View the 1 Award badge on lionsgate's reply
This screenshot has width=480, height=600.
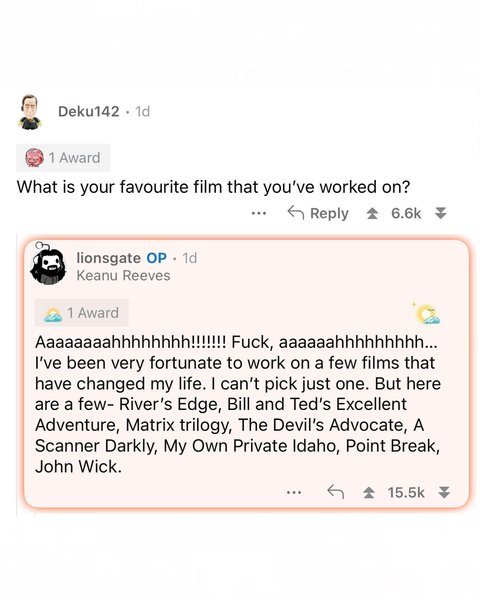point(82,313)
